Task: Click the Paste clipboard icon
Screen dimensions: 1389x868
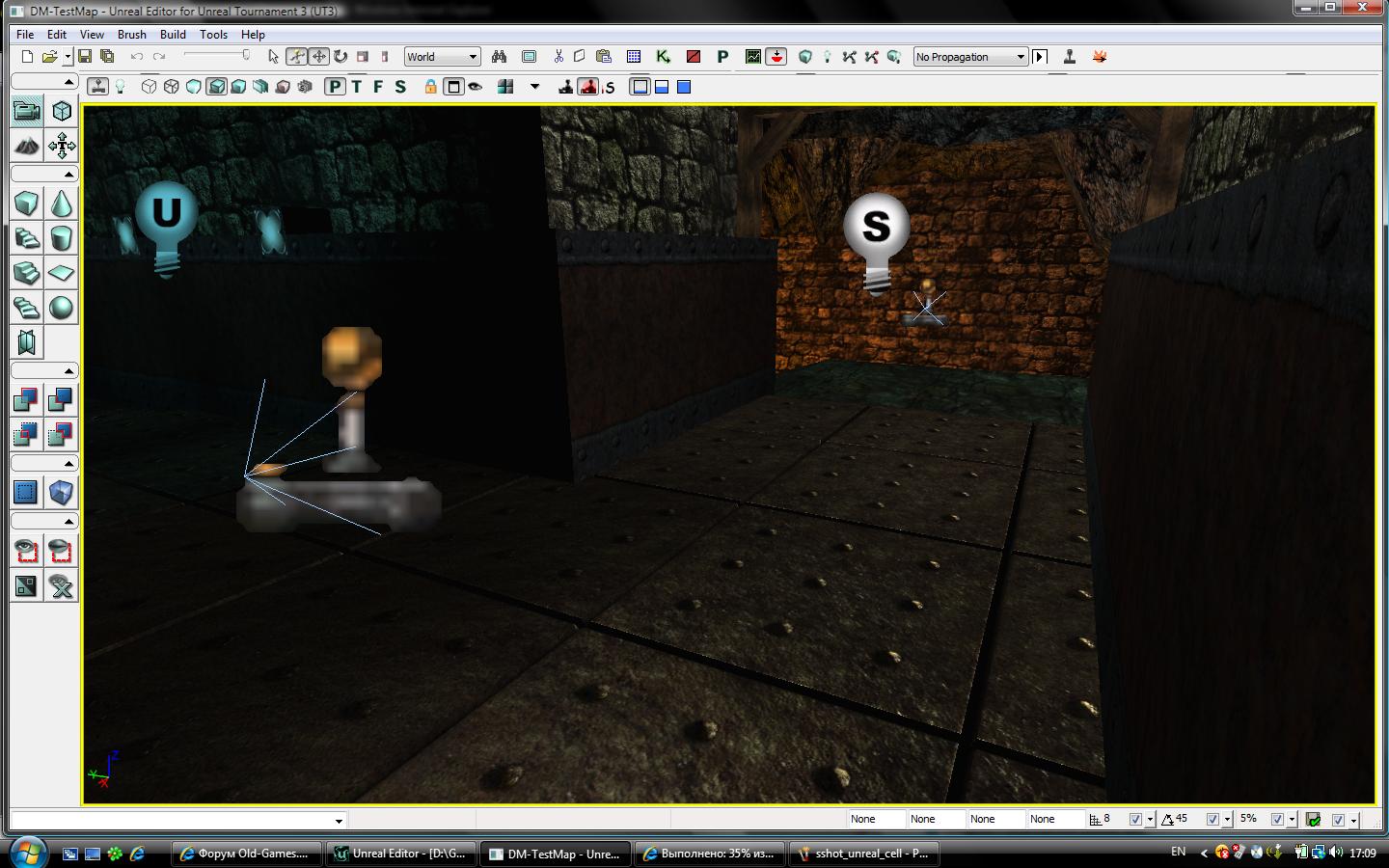Action: coord(604,57)
